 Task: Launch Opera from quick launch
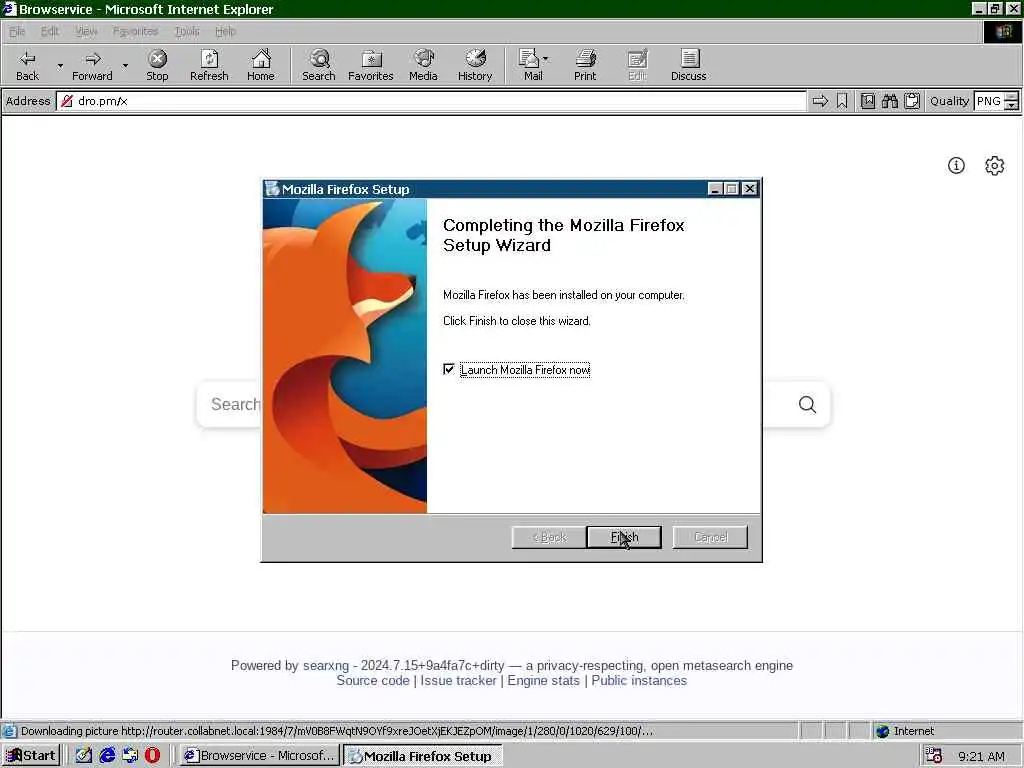click(x=153, y=756)
